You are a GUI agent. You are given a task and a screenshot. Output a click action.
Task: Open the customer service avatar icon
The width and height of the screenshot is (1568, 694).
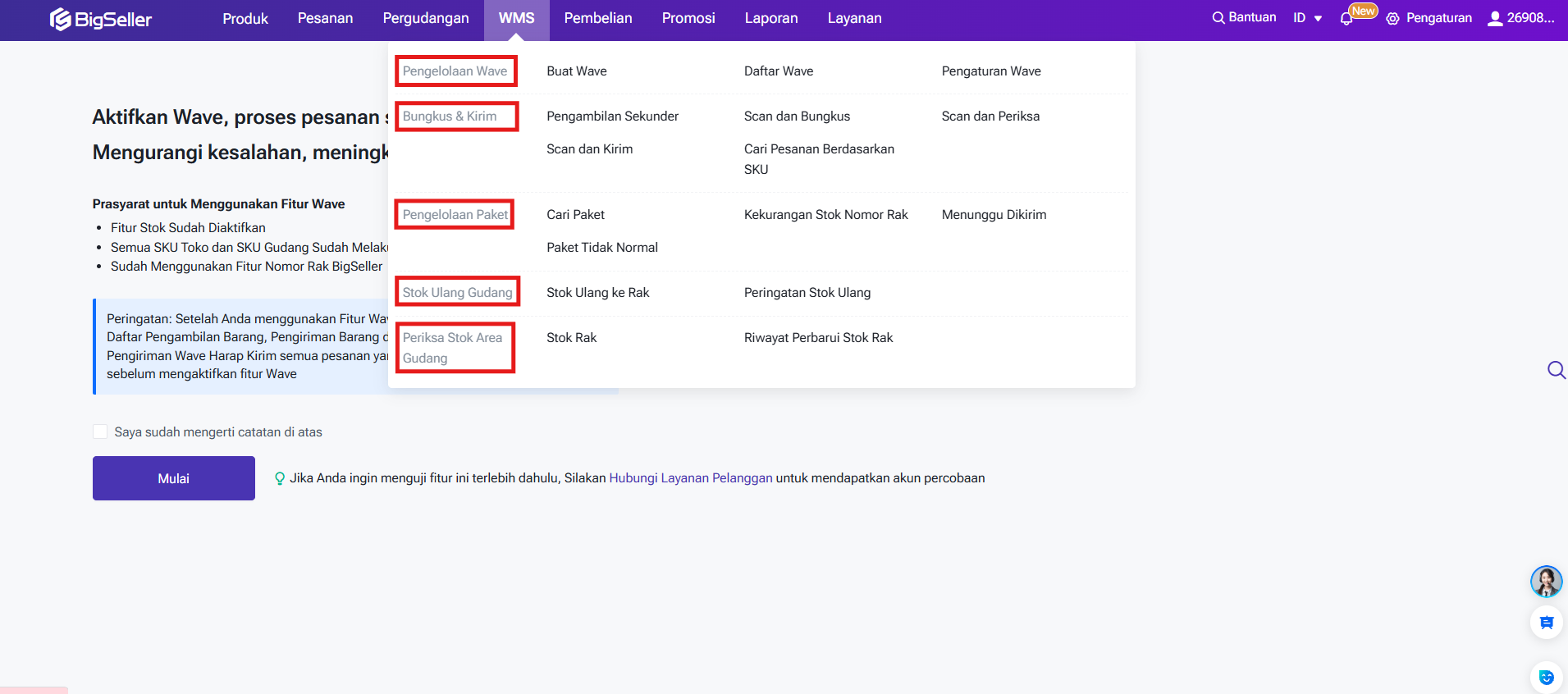[1546, 582]
